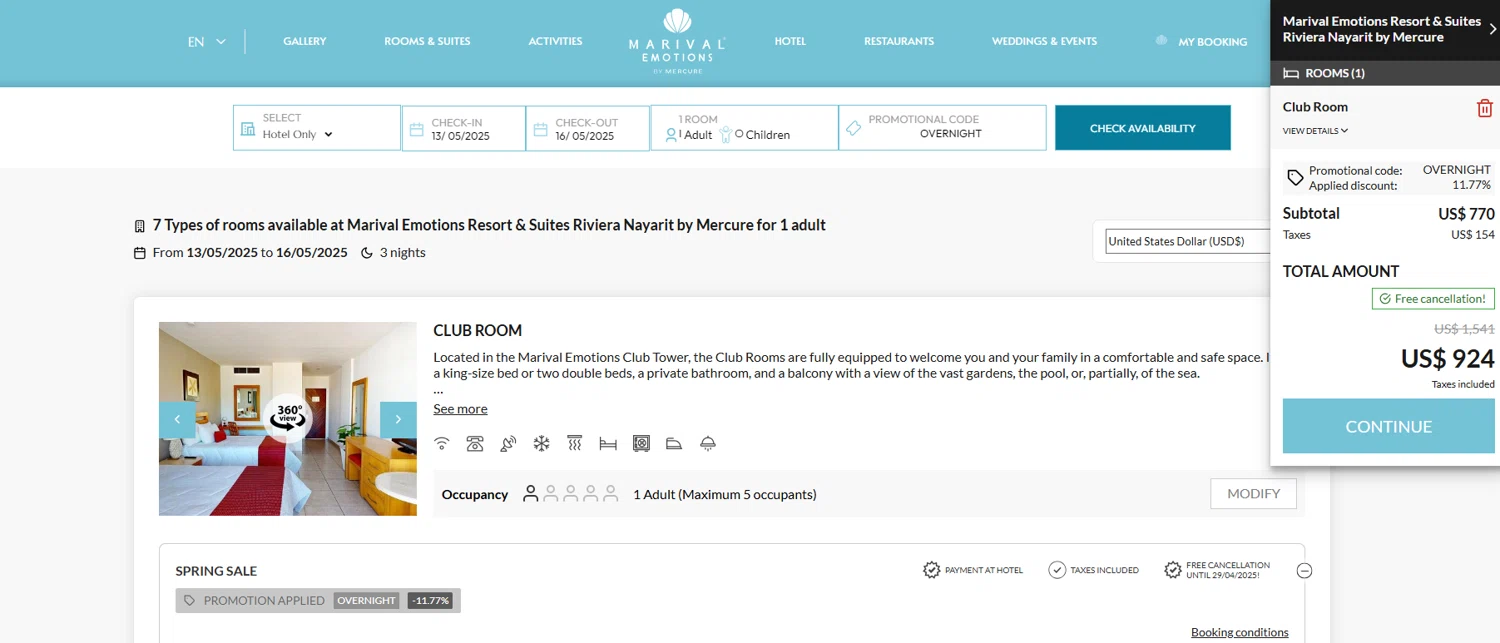Click the promotional code input OVERNIGHT
The height and width of the screenshot is (643, 1500).
pos(951,134)
